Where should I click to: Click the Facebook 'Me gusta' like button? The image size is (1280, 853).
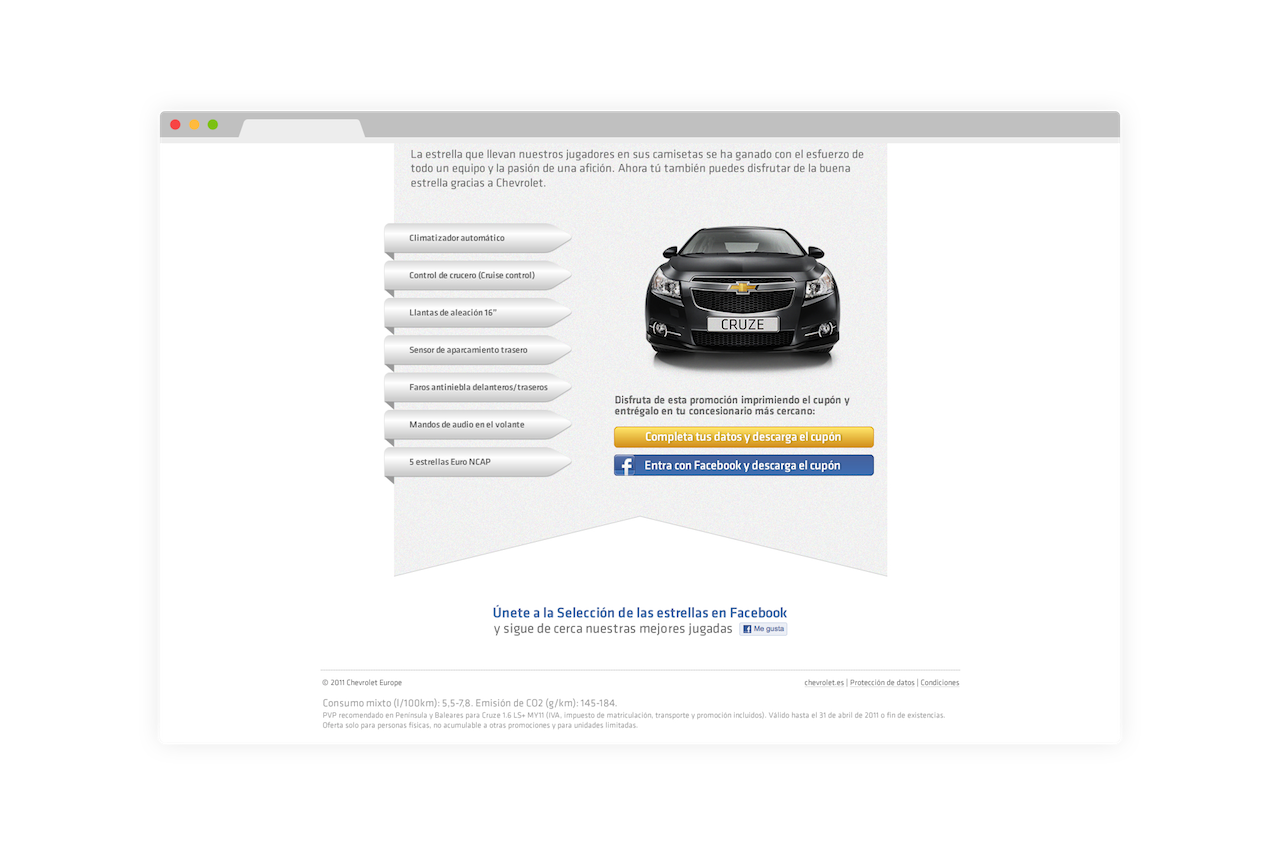[x=763, y=629]
